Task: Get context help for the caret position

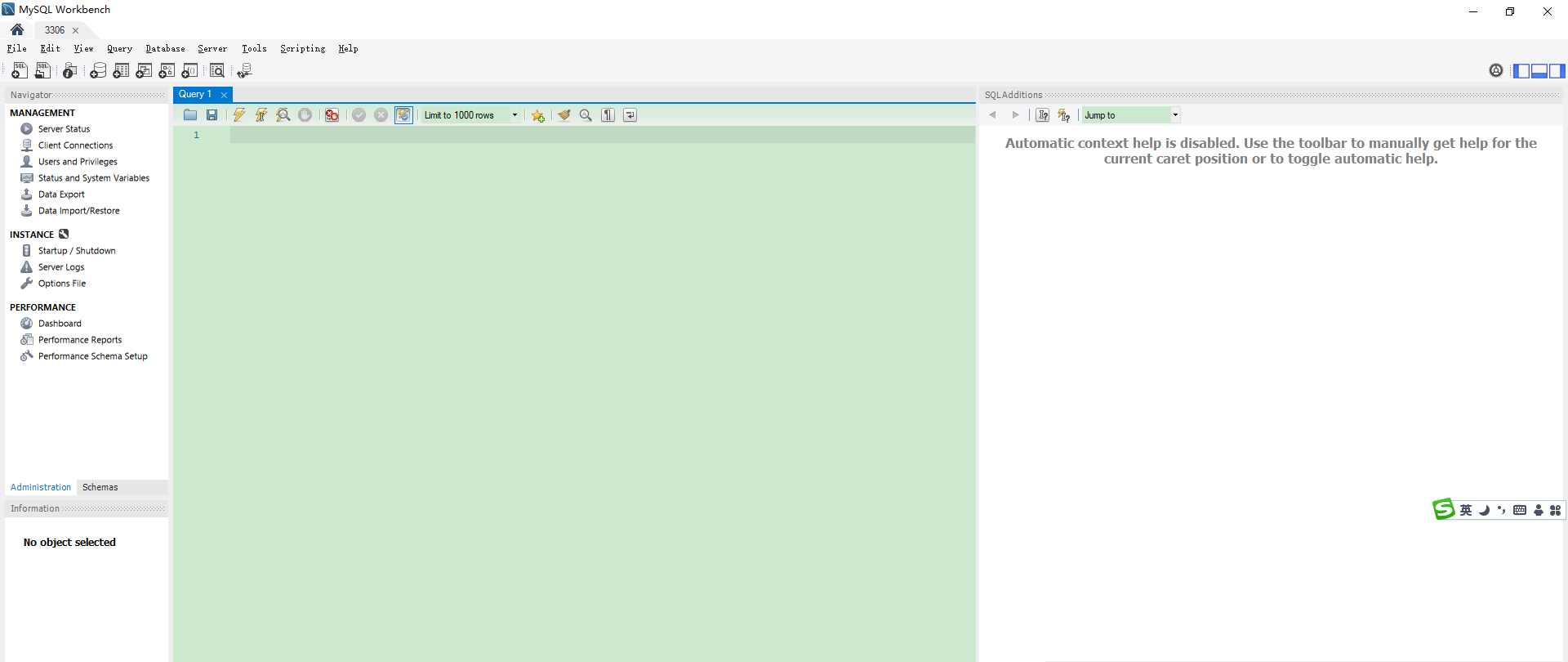Action: 1064,115
